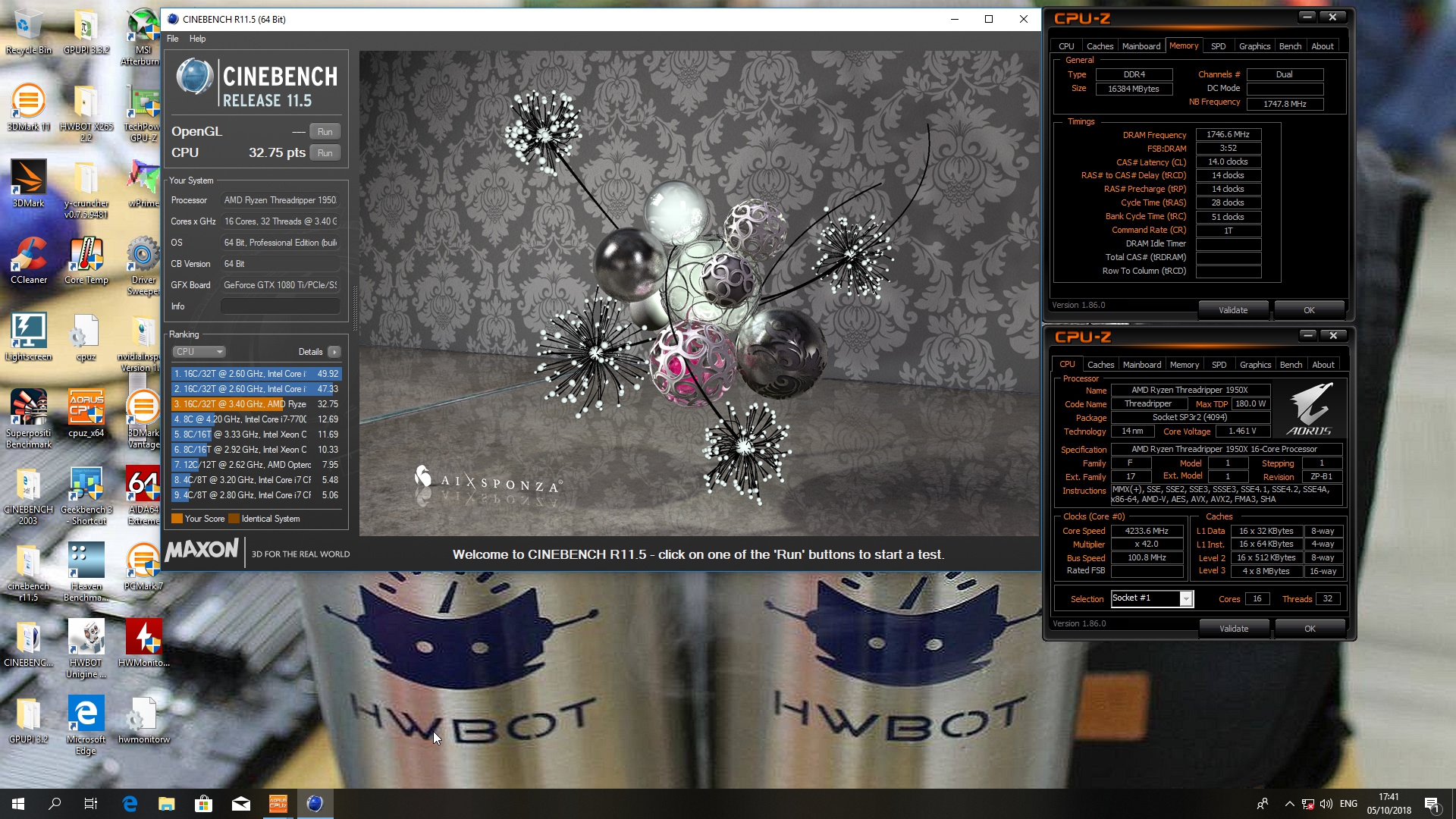Viewport: 1456px width, 819px height.
Task: Expand ranking Details arrow button
Action: pyautogui.click(x=334, y=352)
